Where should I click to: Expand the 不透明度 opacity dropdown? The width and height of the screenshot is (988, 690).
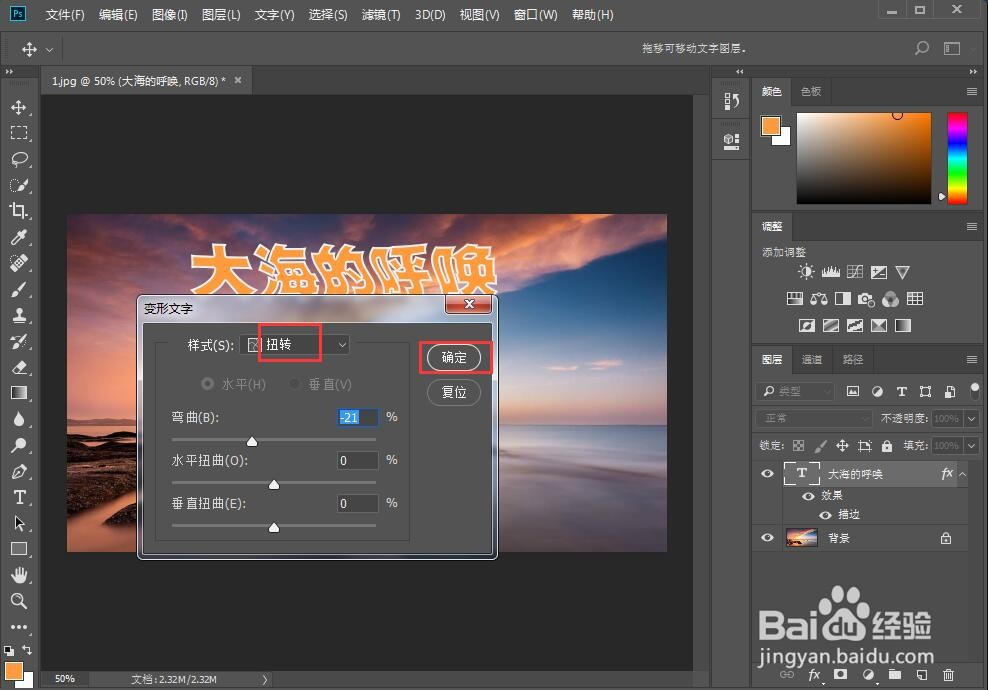tap(973, 418)
